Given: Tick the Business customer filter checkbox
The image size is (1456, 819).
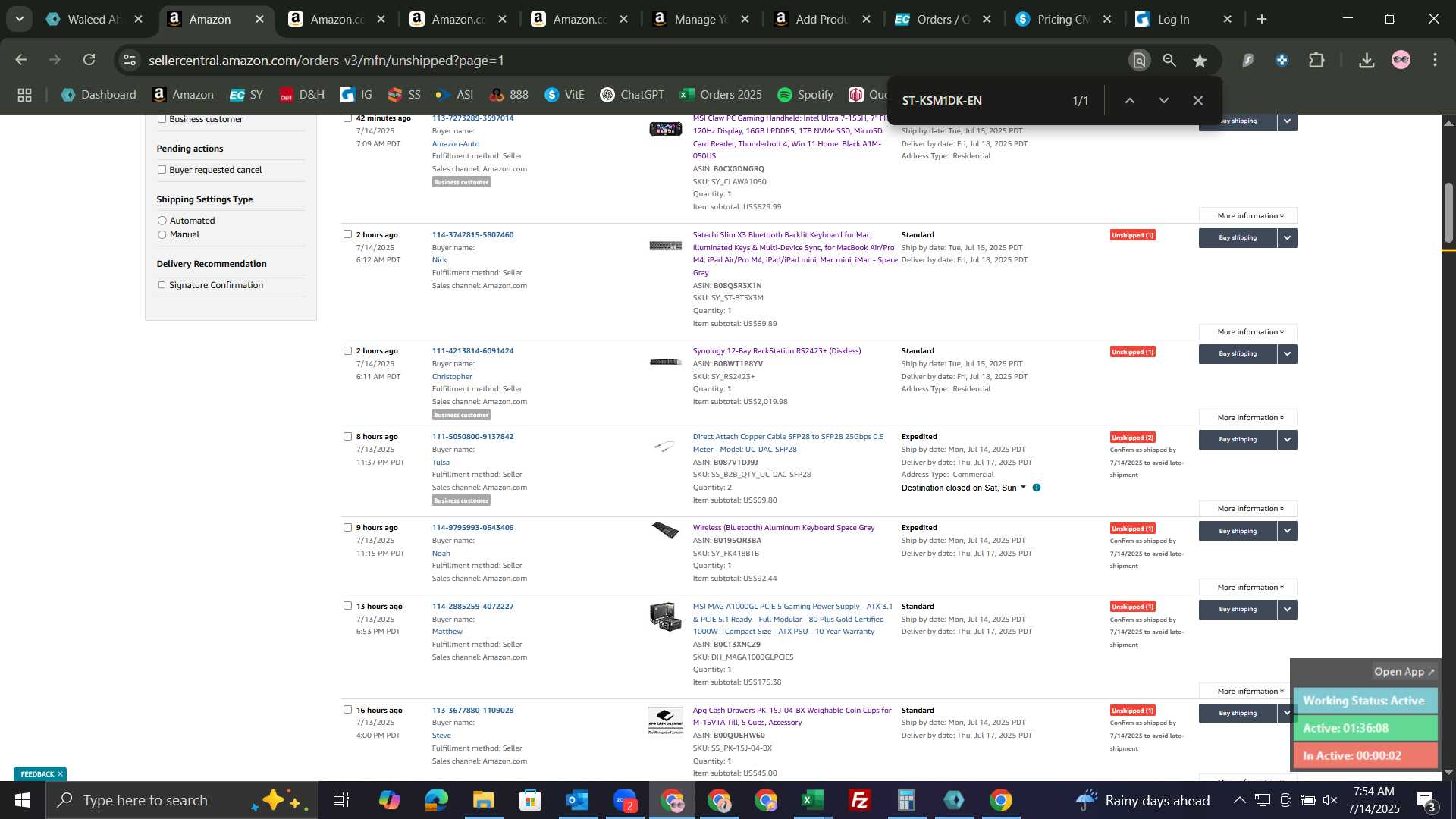Looking at the screenshot, I should [x=162, y=118].
